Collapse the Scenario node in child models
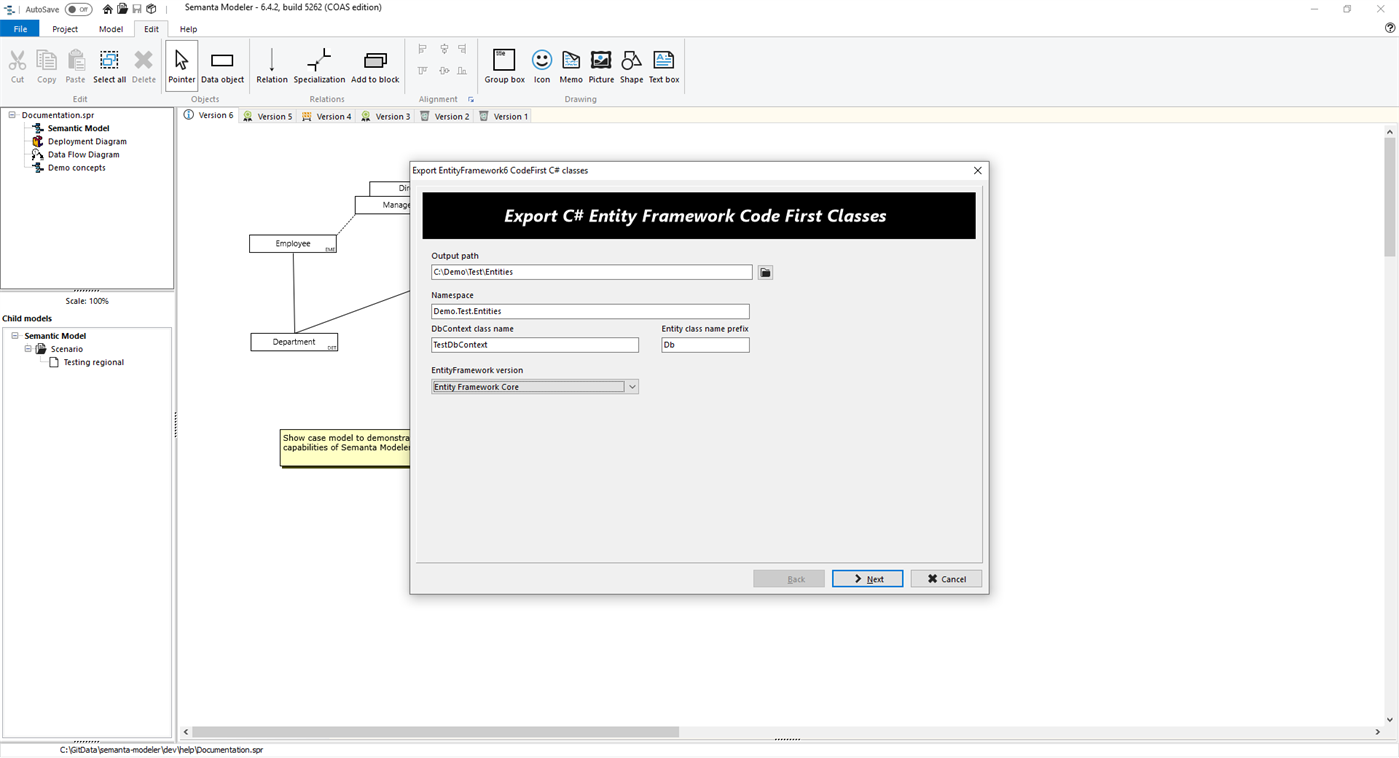Screen dimensions: 1399x758 [28, 348]
